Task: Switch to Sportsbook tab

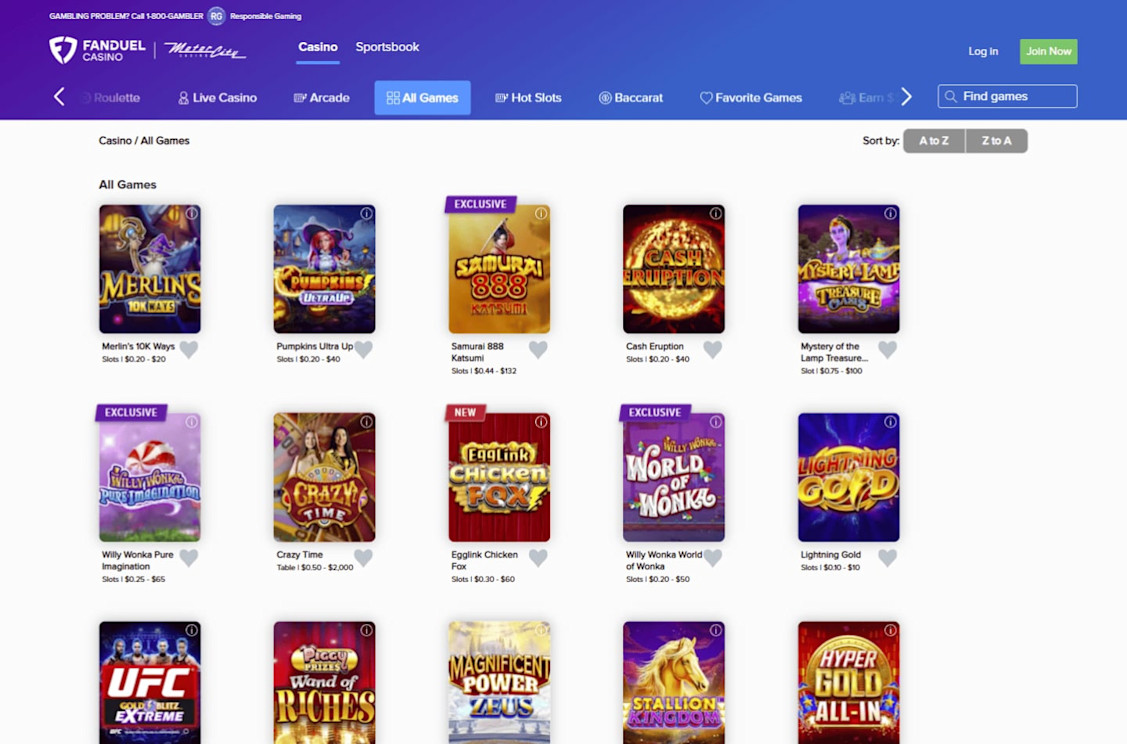Action: pos(387,47)
